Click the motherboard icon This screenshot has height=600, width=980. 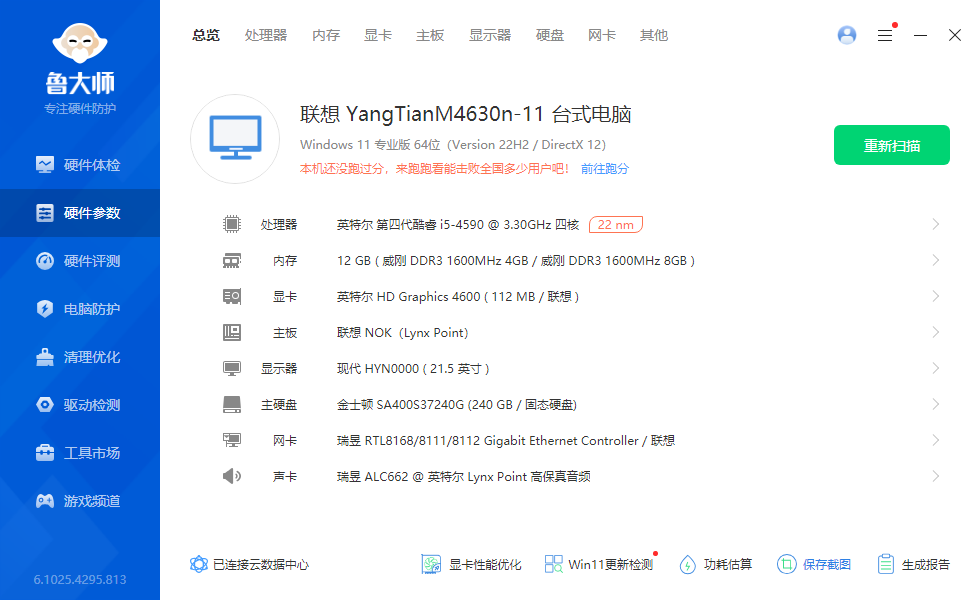[x=232, y=332]
